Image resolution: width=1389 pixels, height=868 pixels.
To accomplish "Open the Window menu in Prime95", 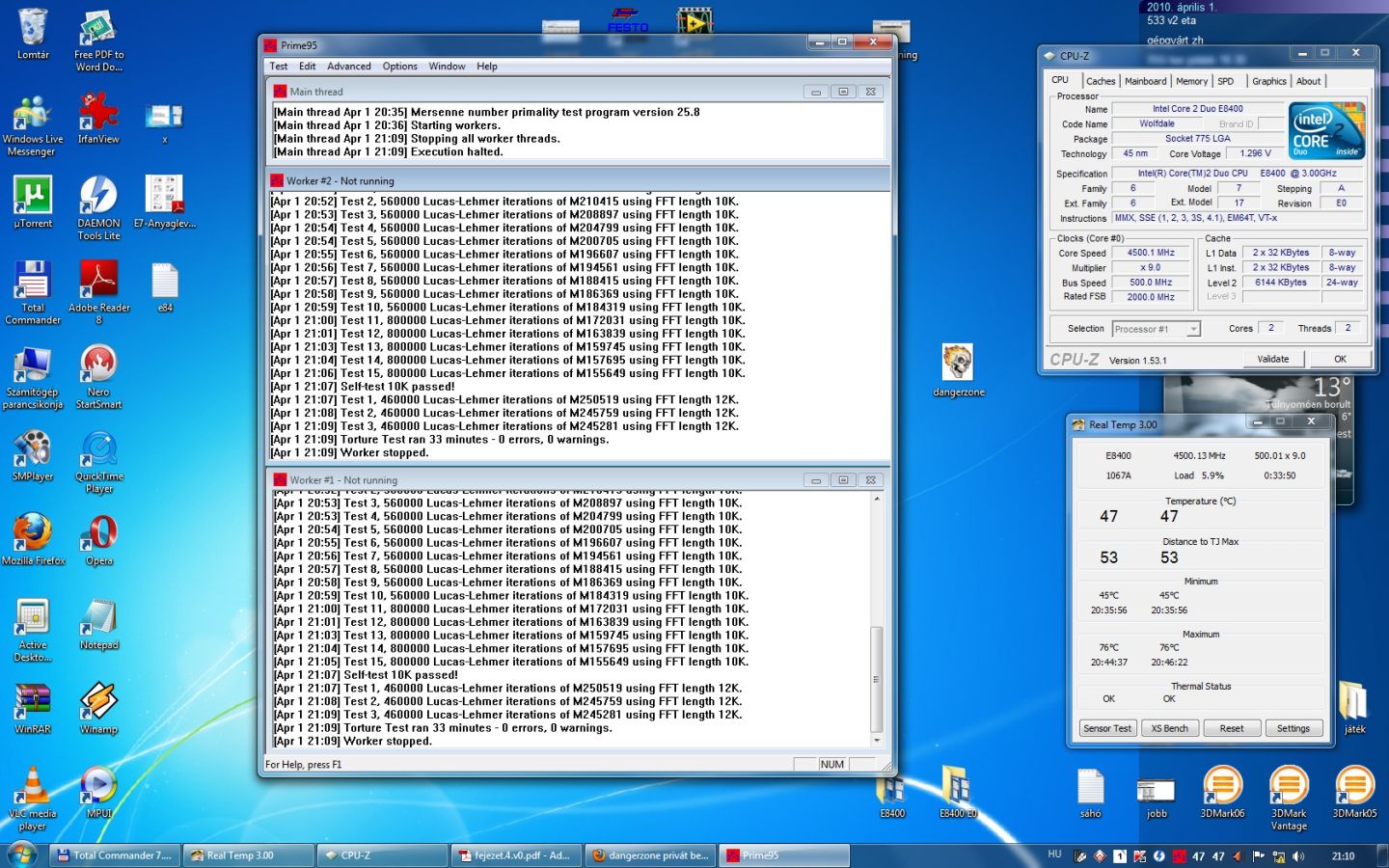I will click(448, 67).
